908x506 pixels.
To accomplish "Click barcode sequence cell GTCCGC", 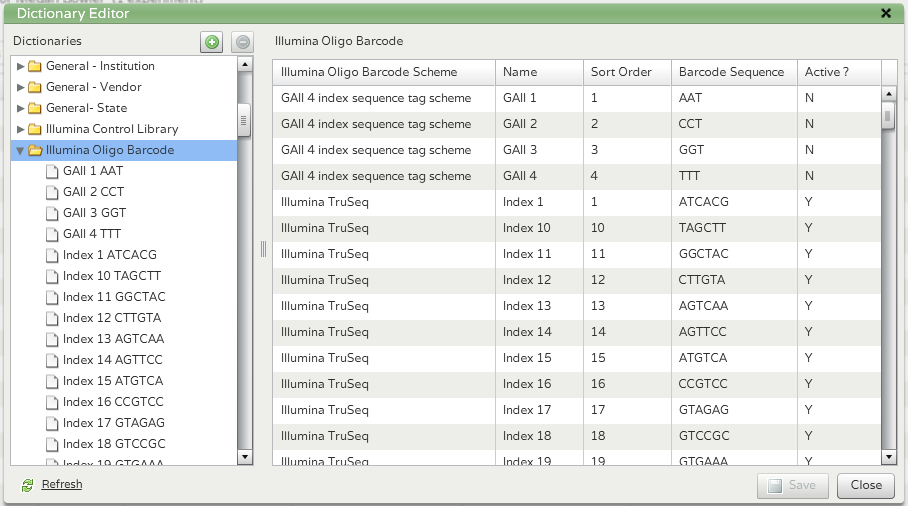I will (x=734, y=436).
